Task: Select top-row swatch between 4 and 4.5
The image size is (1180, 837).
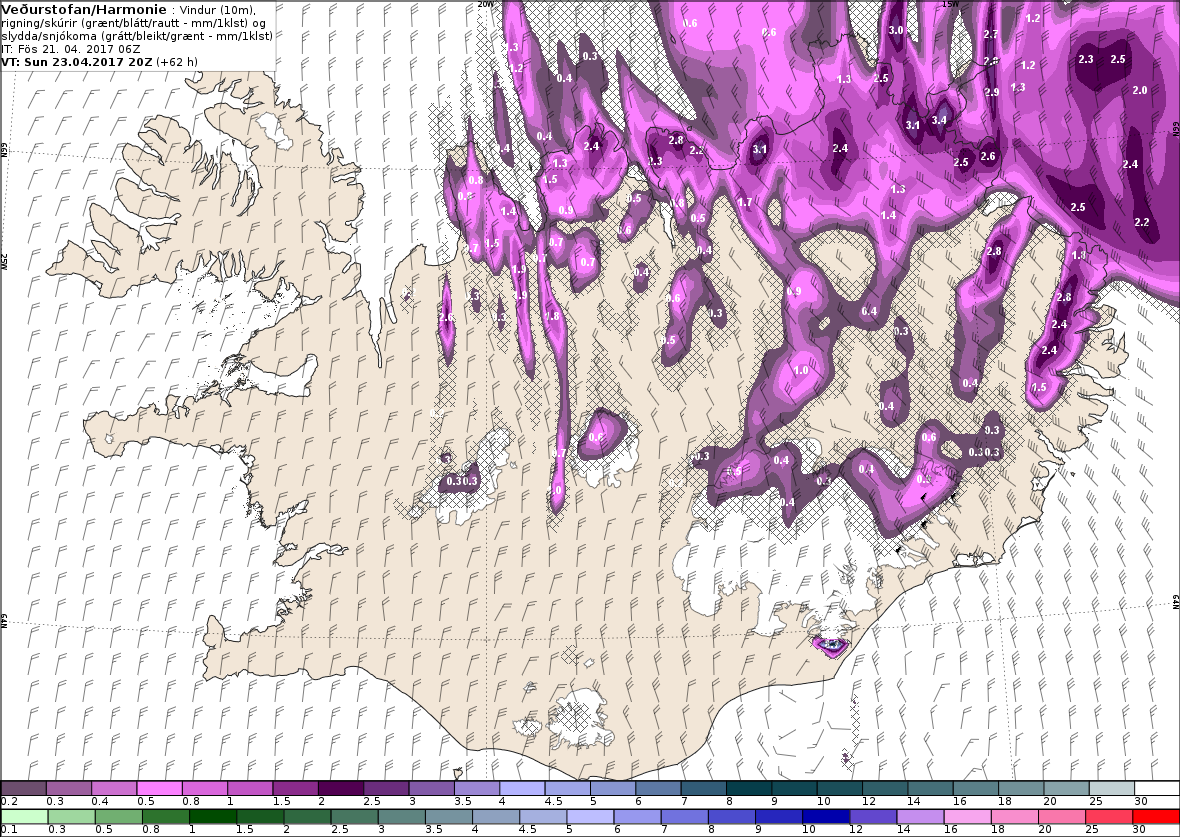Action: coord(522,788)
